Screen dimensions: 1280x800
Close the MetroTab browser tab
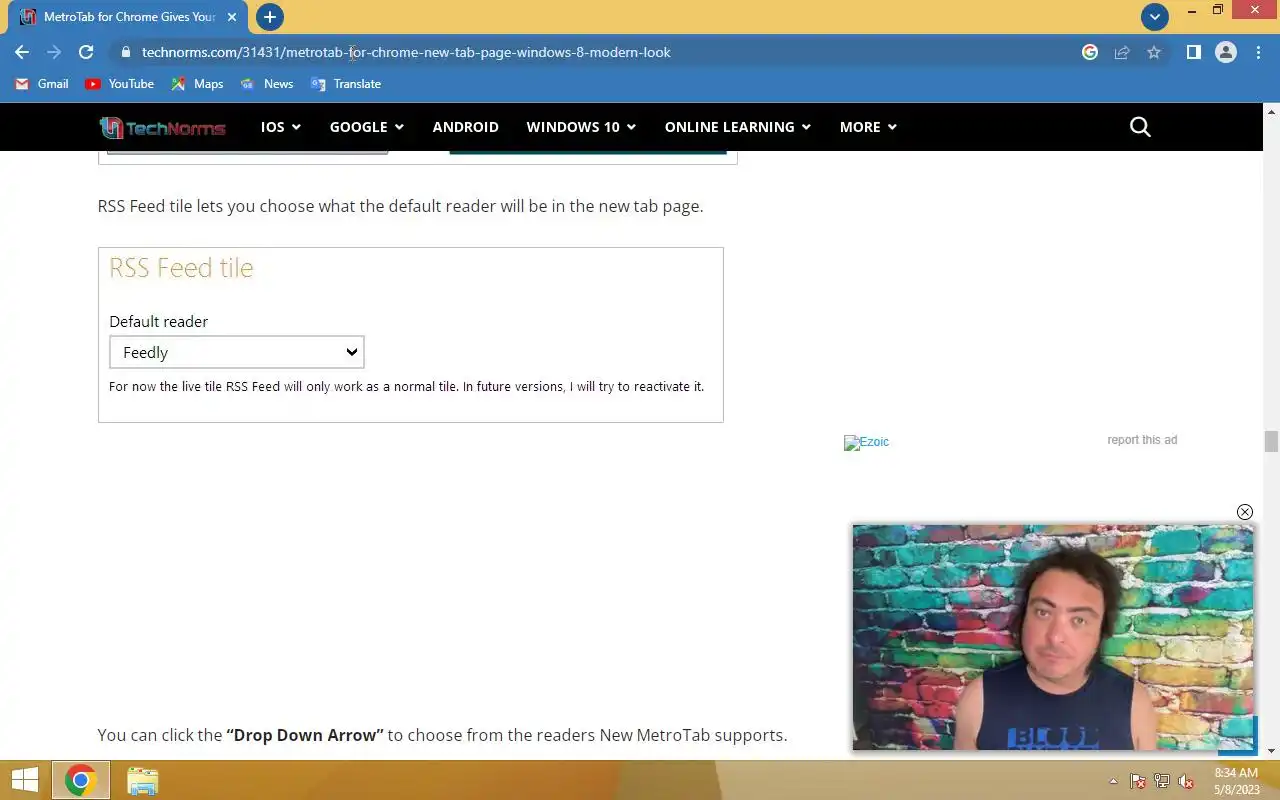232,17
